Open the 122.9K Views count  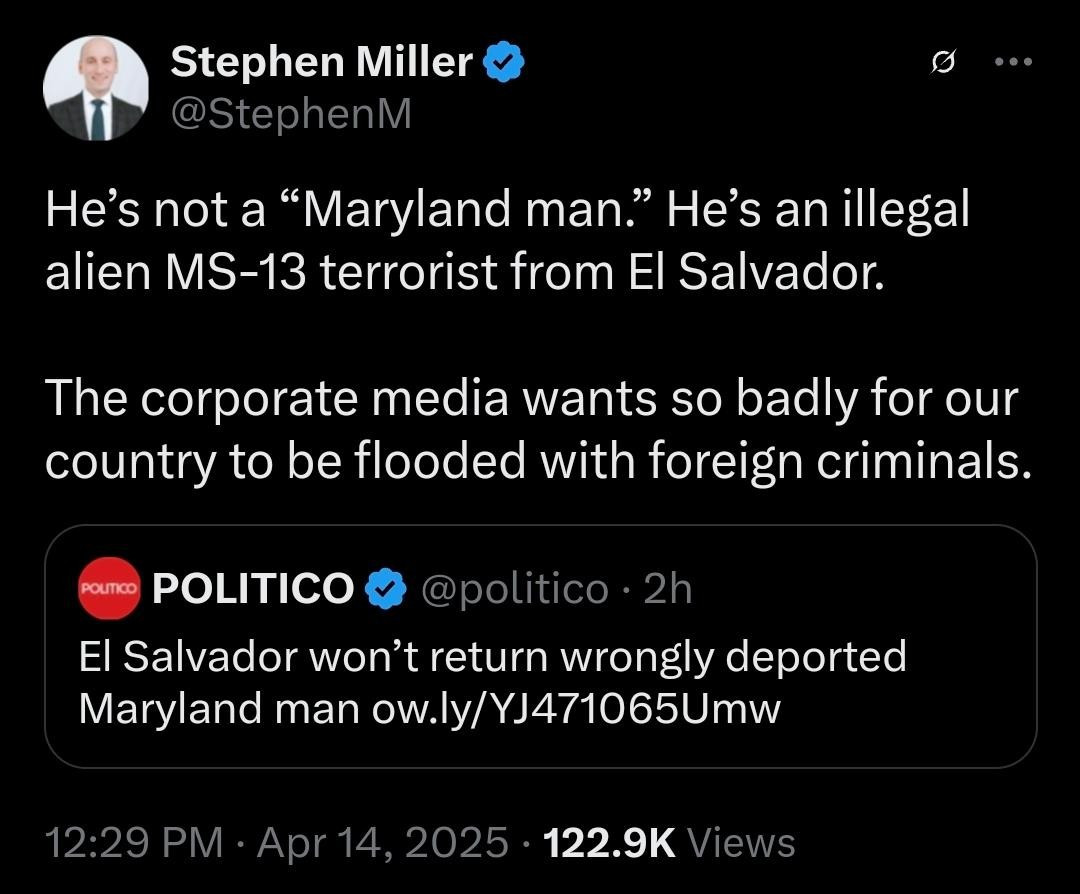[x=609, y=843]
